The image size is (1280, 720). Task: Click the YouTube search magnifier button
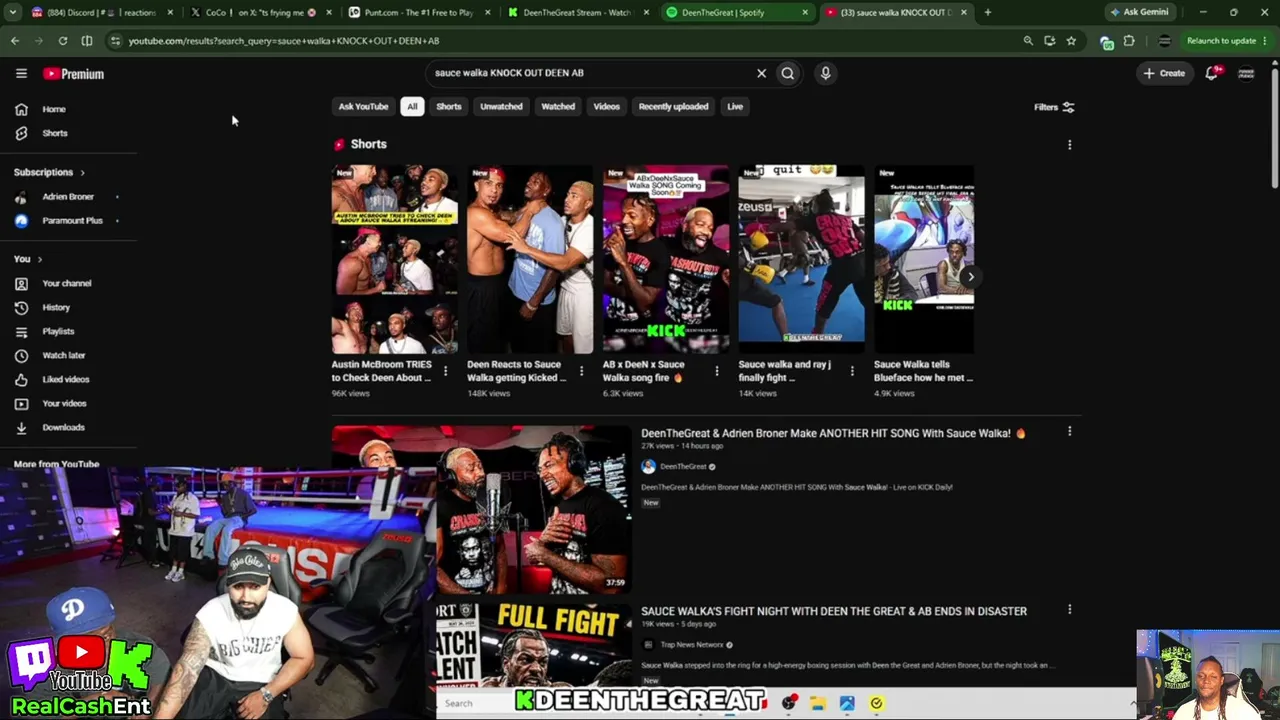(x=788, y=73)
